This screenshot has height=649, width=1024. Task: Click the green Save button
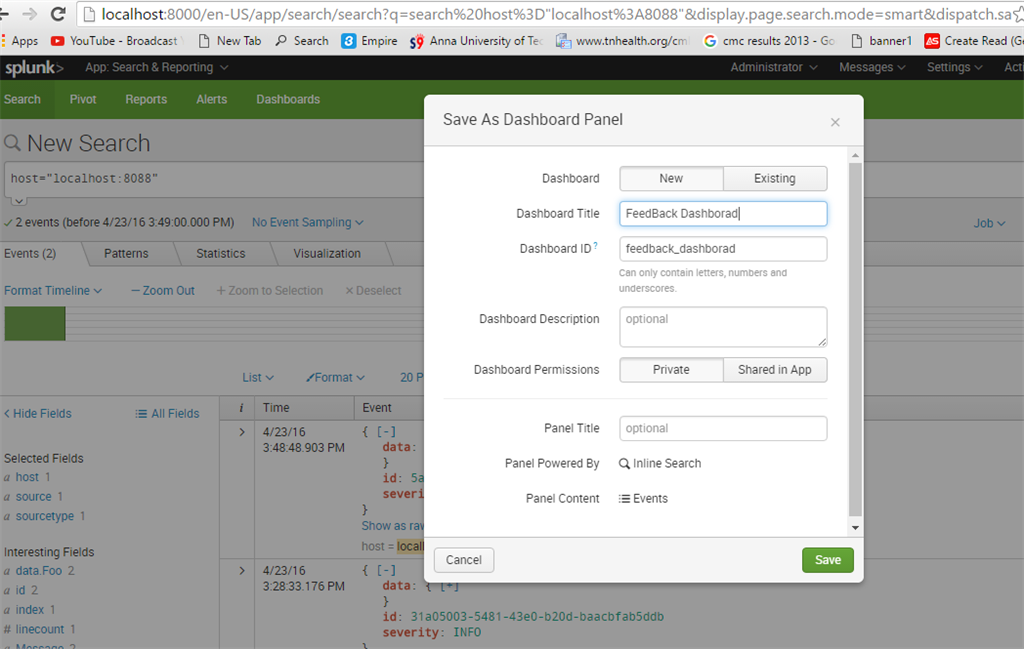tap(827, 560)
